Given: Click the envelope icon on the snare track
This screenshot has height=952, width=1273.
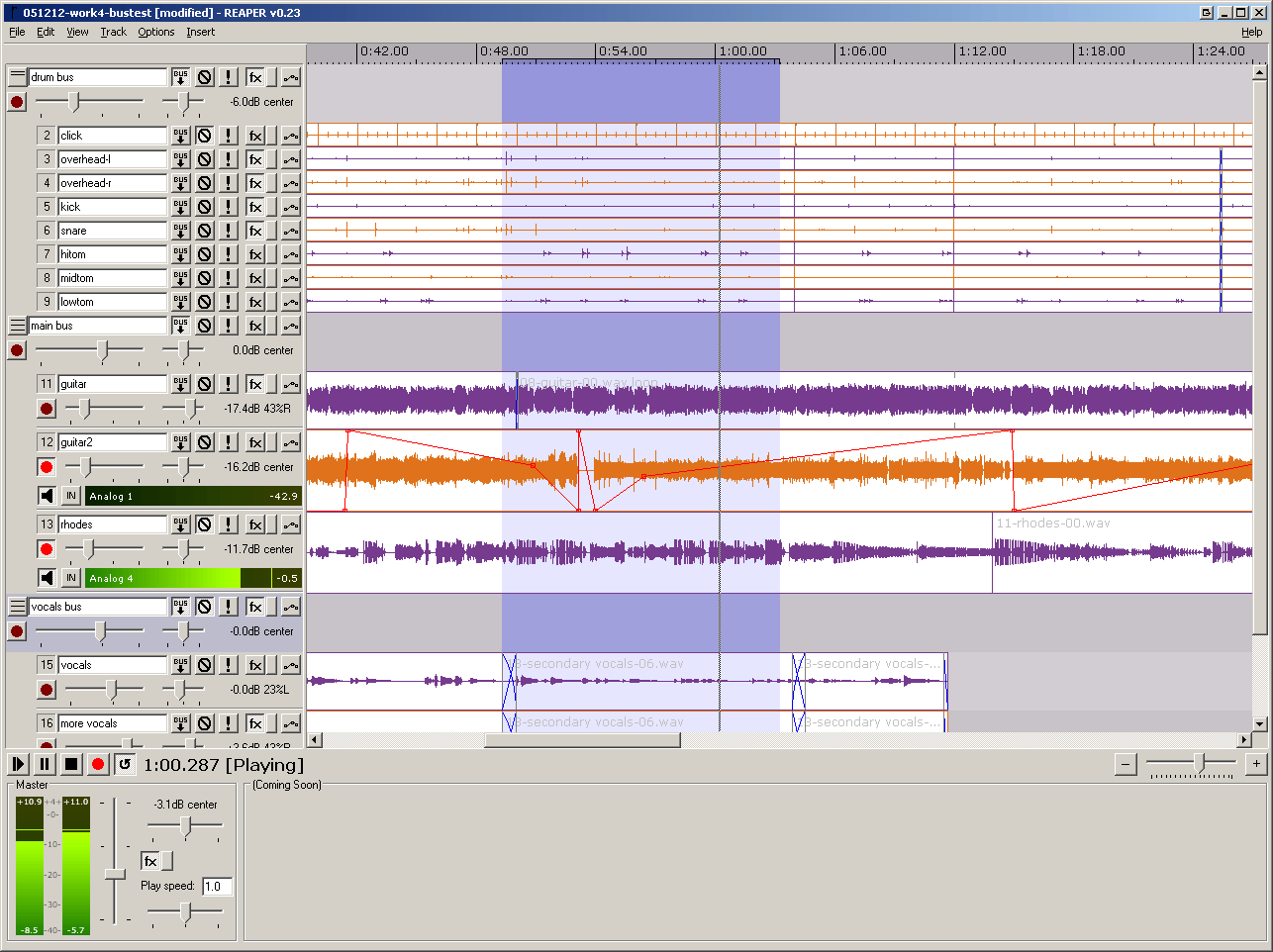Looking at the screenshot, I should (x=290, y=231).
